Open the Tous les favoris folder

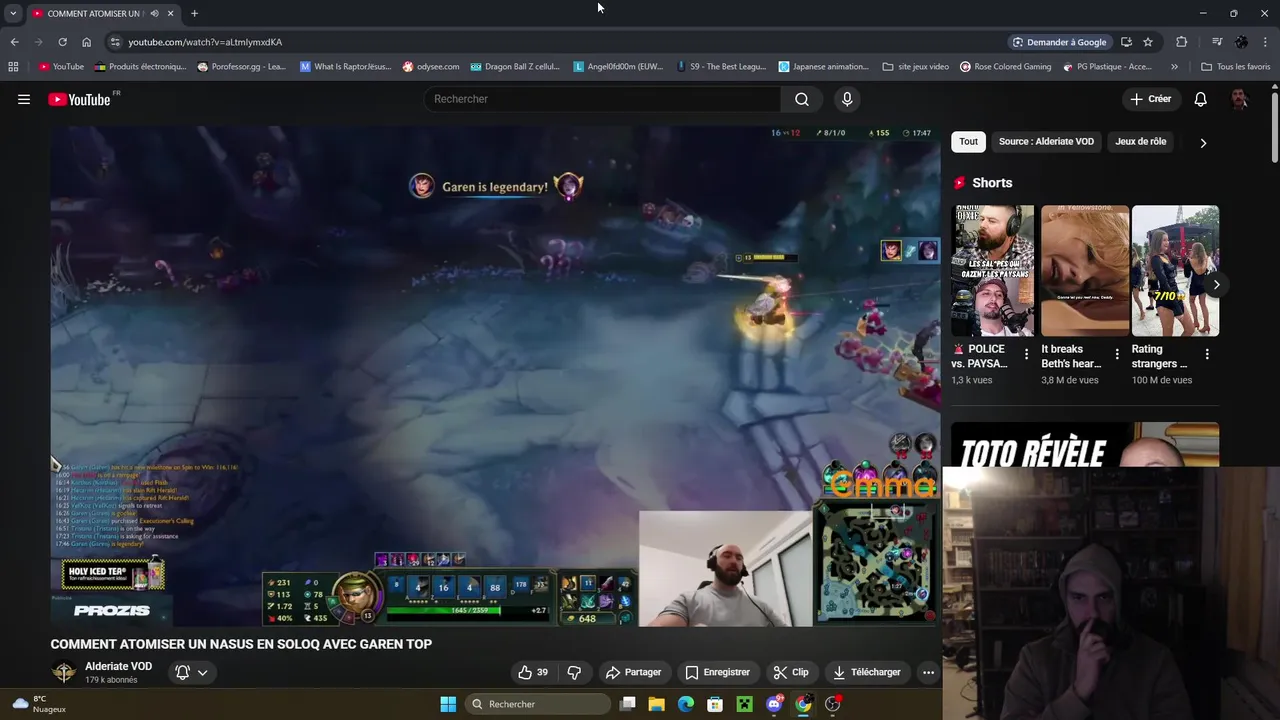pos(1236,67)
